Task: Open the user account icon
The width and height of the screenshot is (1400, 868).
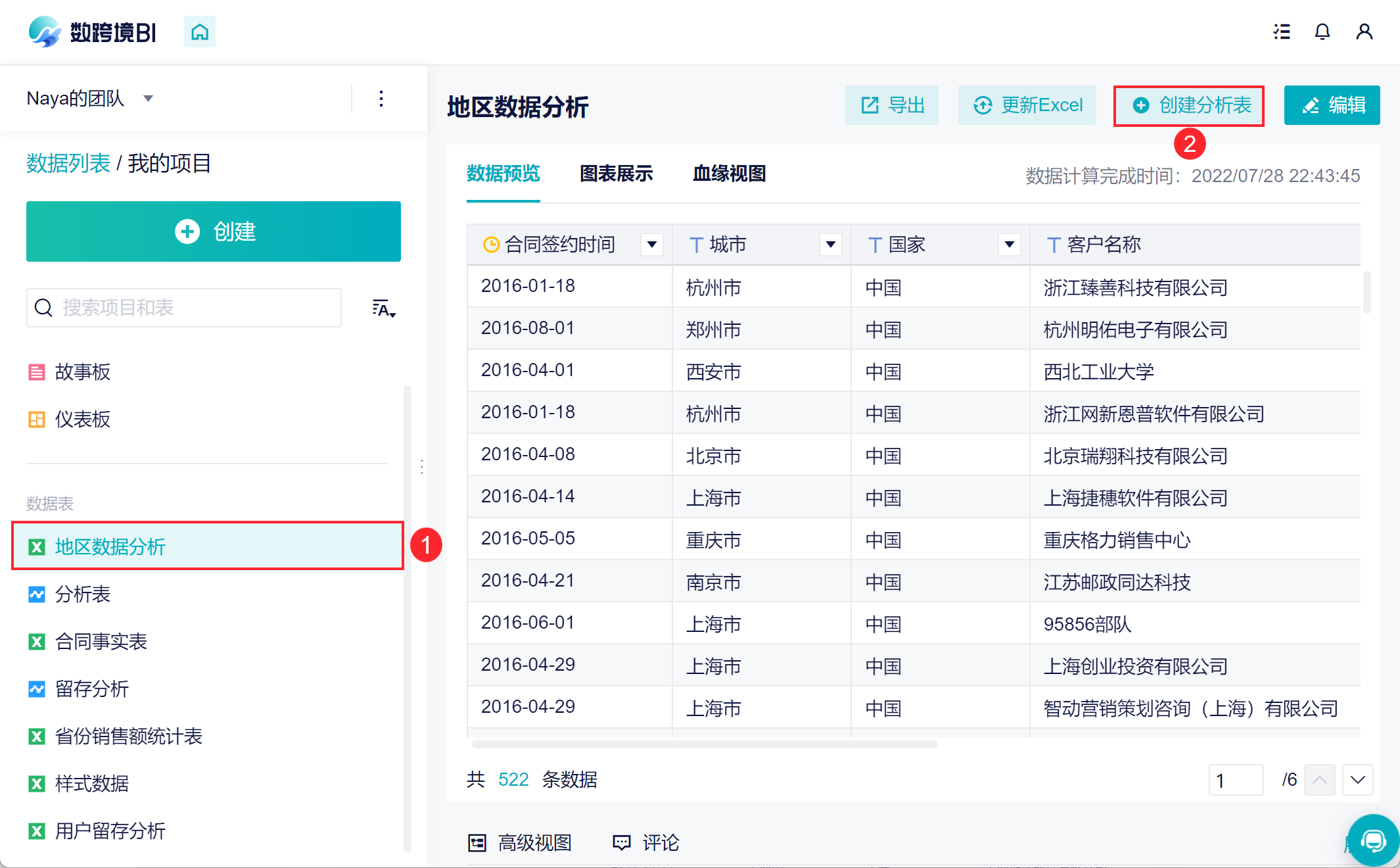Action: [1365, 32]
